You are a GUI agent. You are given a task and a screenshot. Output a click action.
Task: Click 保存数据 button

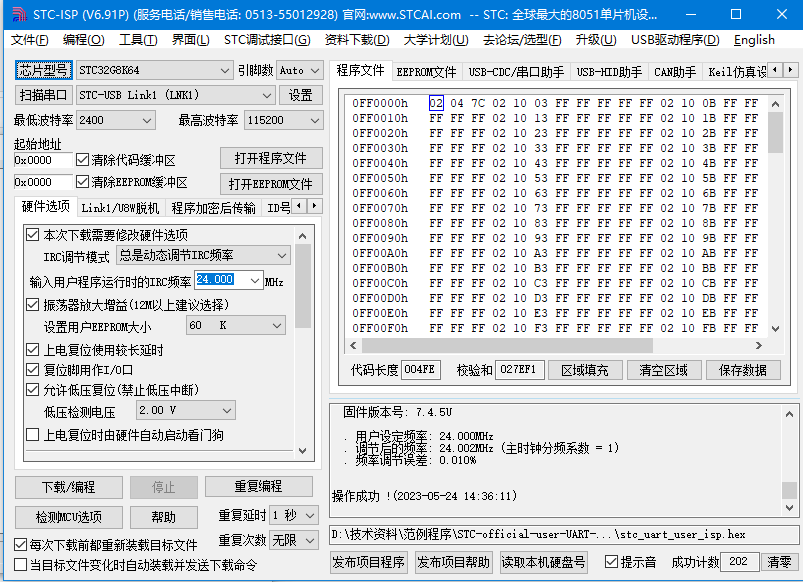(x=743, y=370)
